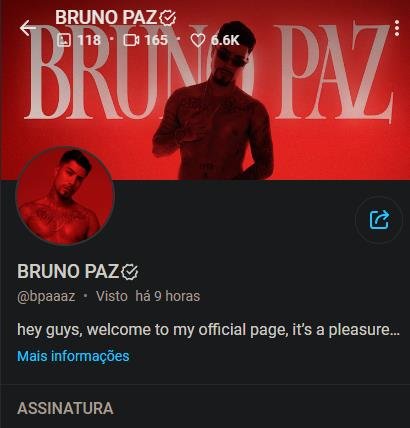Go back using the left arrow
The height and width of the screenshot is (428, 410).
(28, 28)
